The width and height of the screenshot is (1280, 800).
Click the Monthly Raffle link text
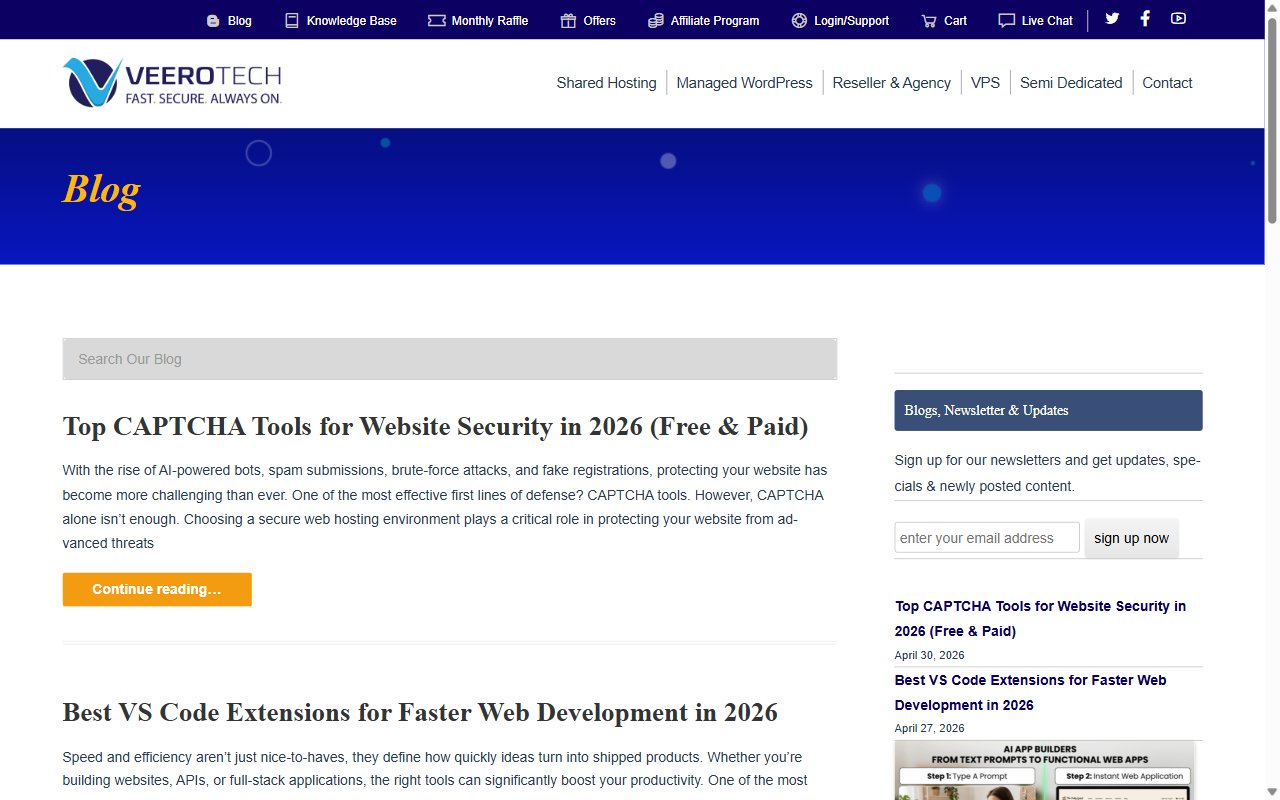coord(490,21)
